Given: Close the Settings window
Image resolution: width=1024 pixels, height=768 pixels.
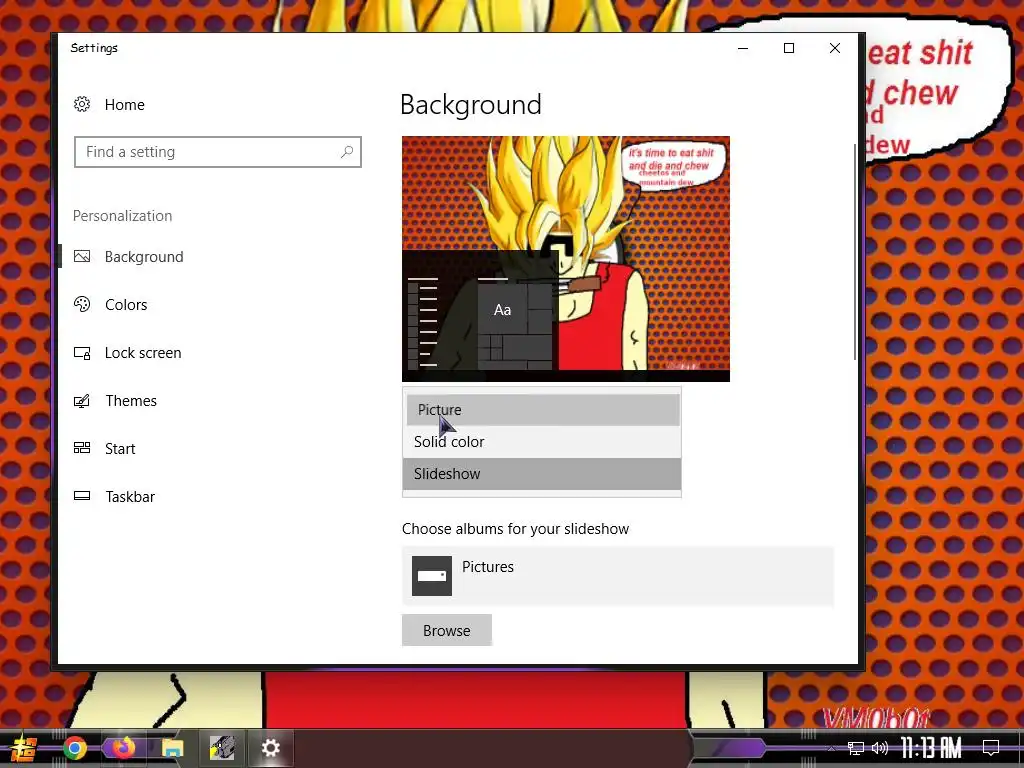Looking at the screenshot, I should pos(835,48).
